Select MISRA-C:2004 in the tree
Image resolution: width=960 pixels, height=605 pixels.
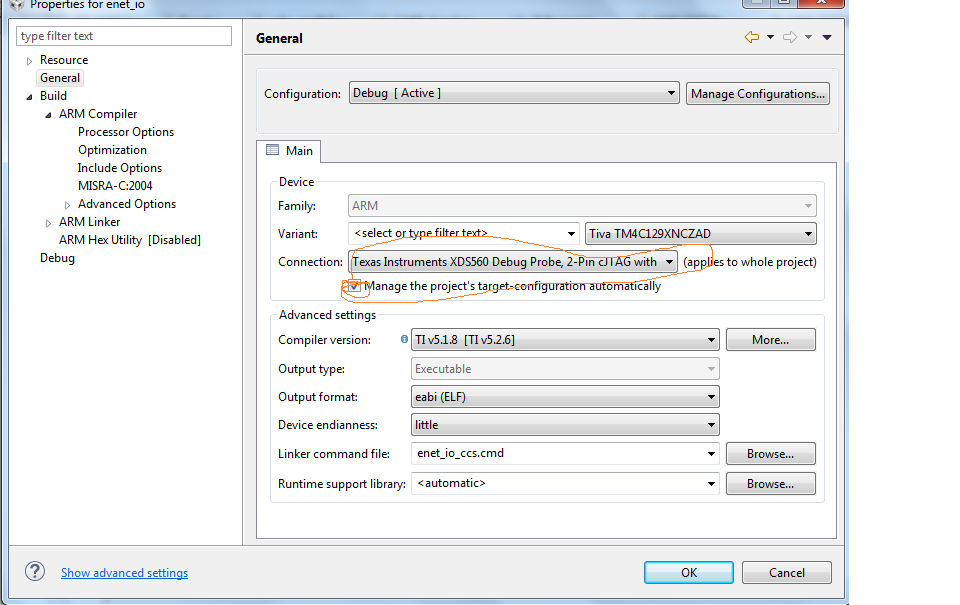pyautogui.click(x=115, y=186)
